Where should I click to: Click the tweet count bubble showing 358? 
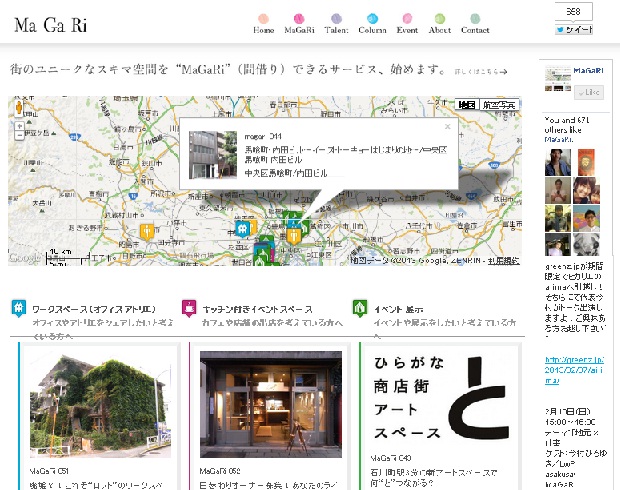point(573,12)
